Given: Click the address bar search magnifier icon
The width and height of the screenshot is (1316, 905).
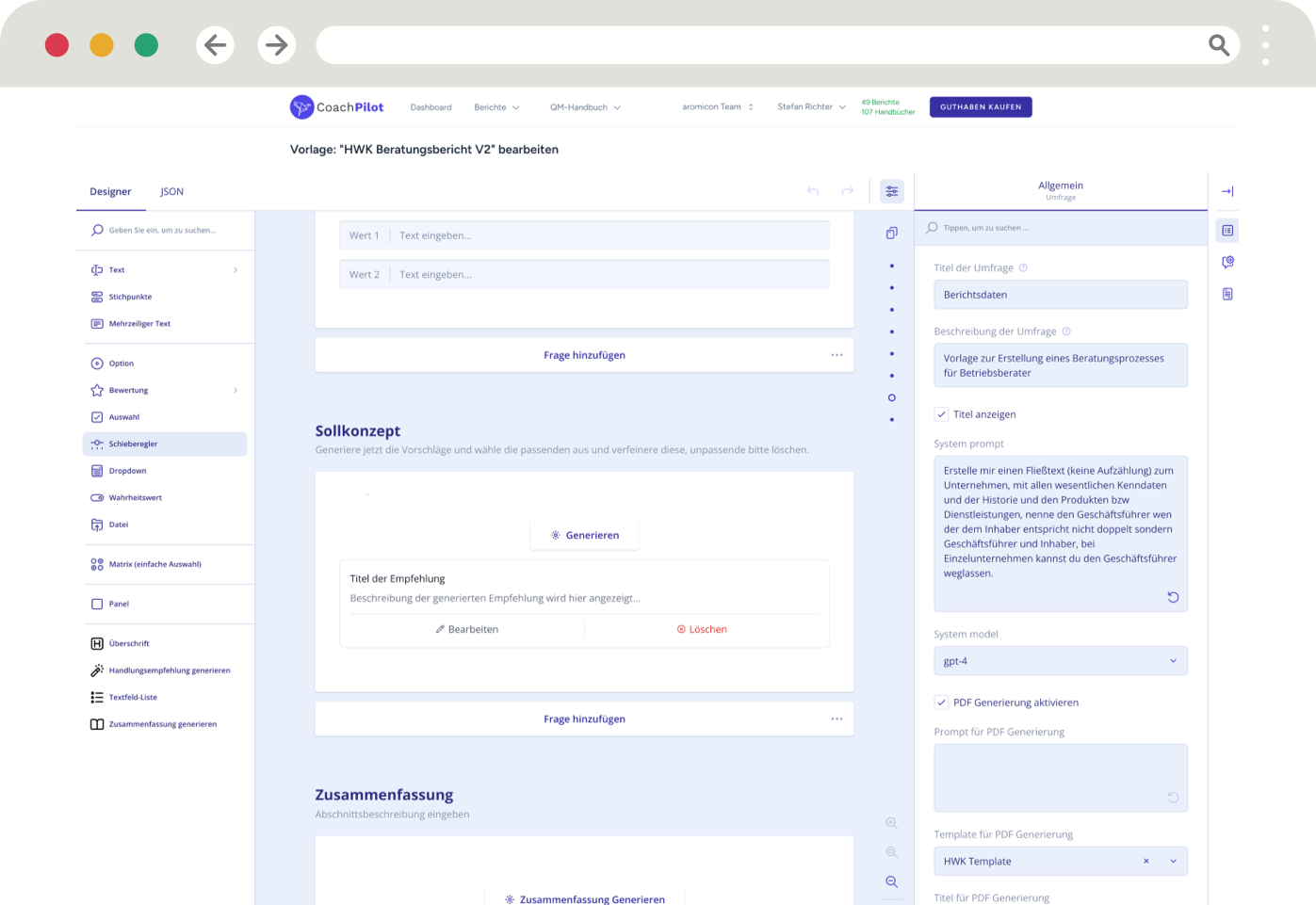Looking at the screenshot, I should 1219,45.
